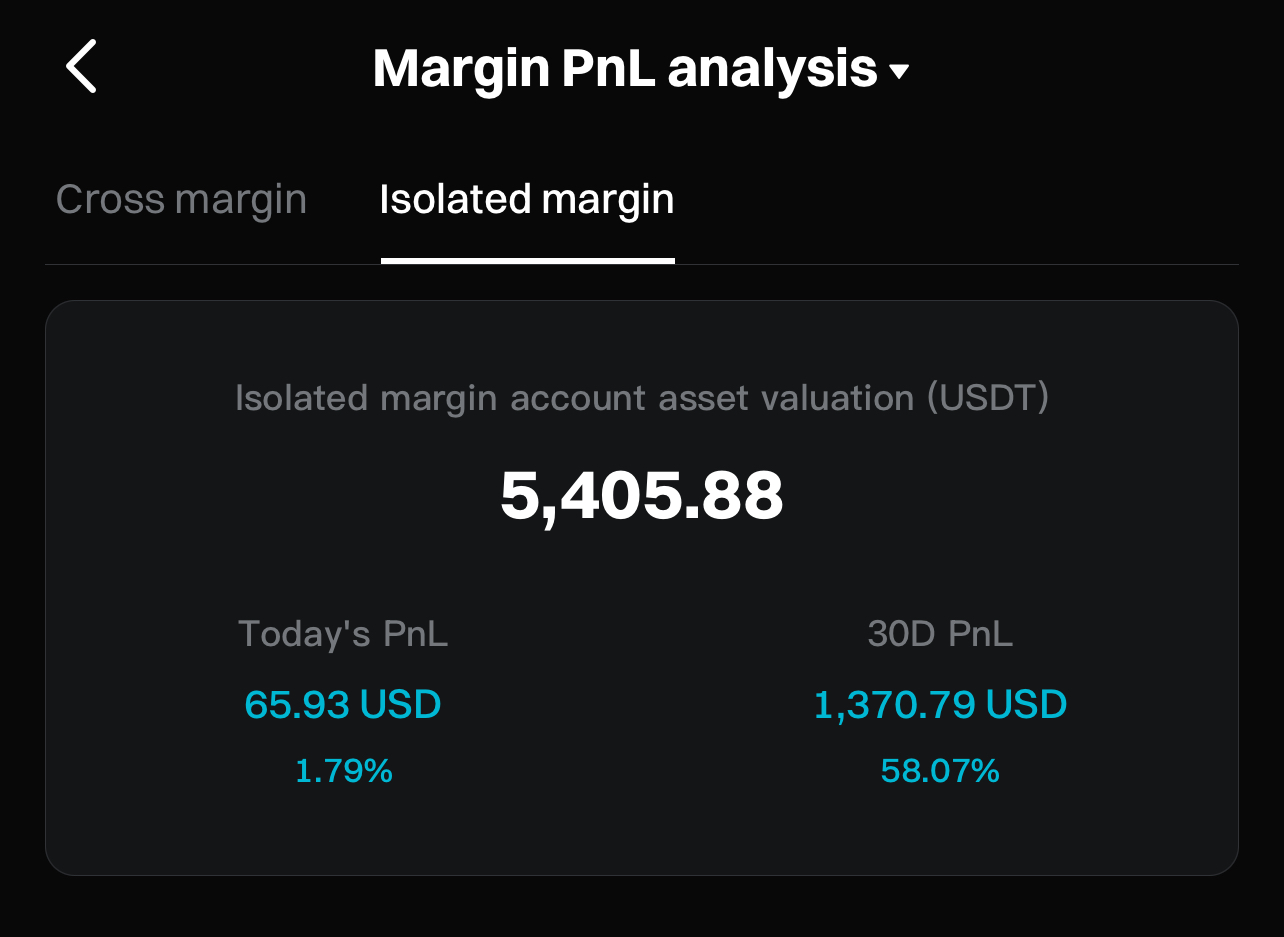
Task: Click the USD unit beside 1,370.79
Action: point(1026,705)
